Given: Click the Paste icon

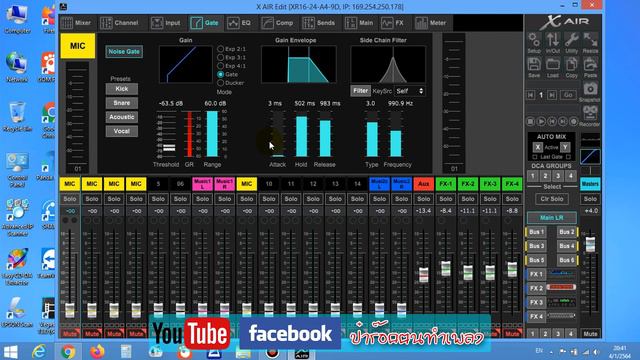Looking at the screenshot, I should pos(590,68).
